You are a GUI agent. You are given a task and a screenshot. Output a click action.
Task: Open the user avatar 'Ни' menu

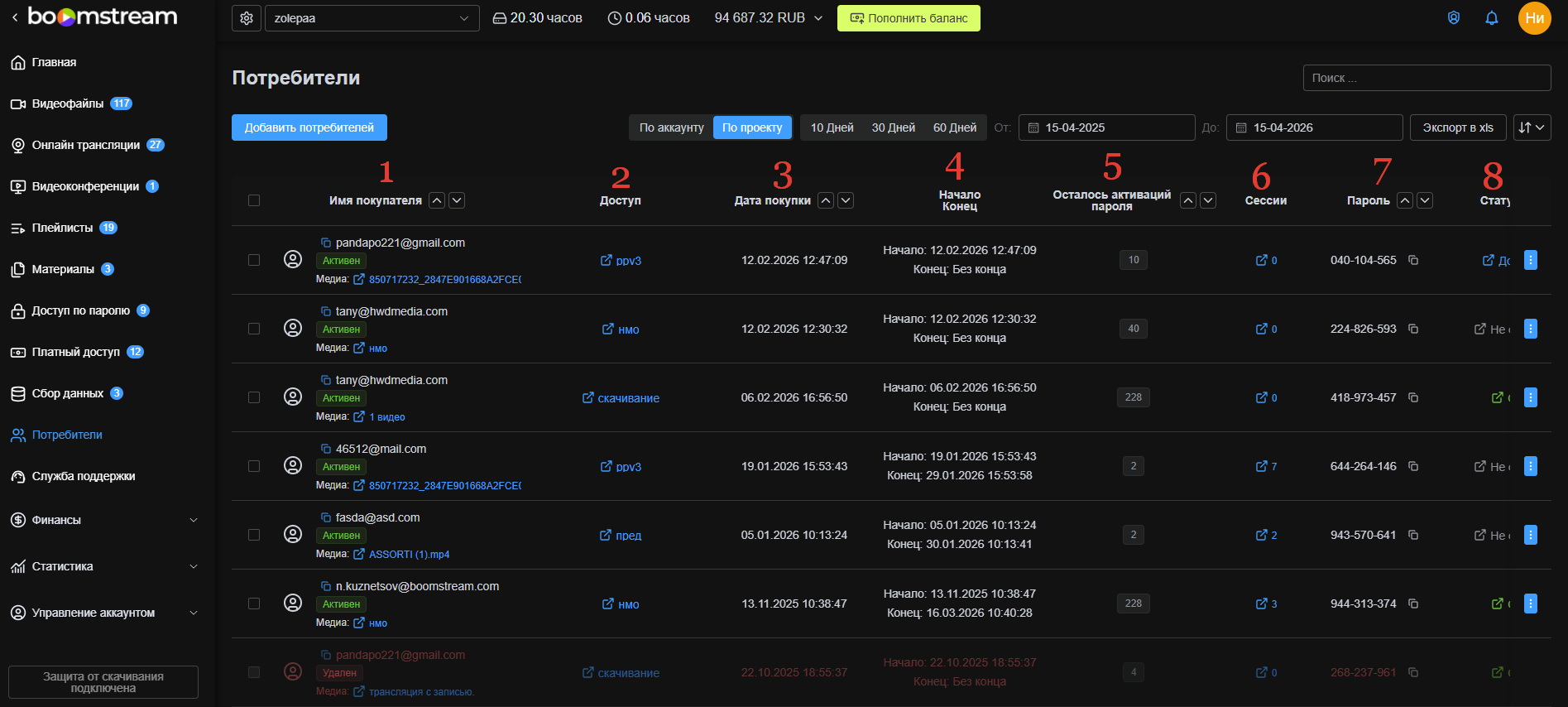pyautogui.click(x=1535, y=18)
